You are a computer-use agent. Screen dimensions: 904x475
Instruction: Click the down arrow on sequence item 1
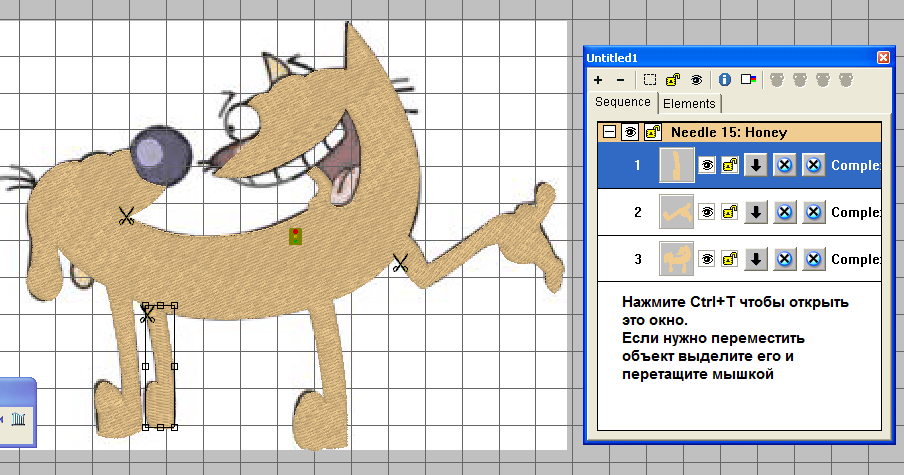pyautogui.click(x=756, y=165)
